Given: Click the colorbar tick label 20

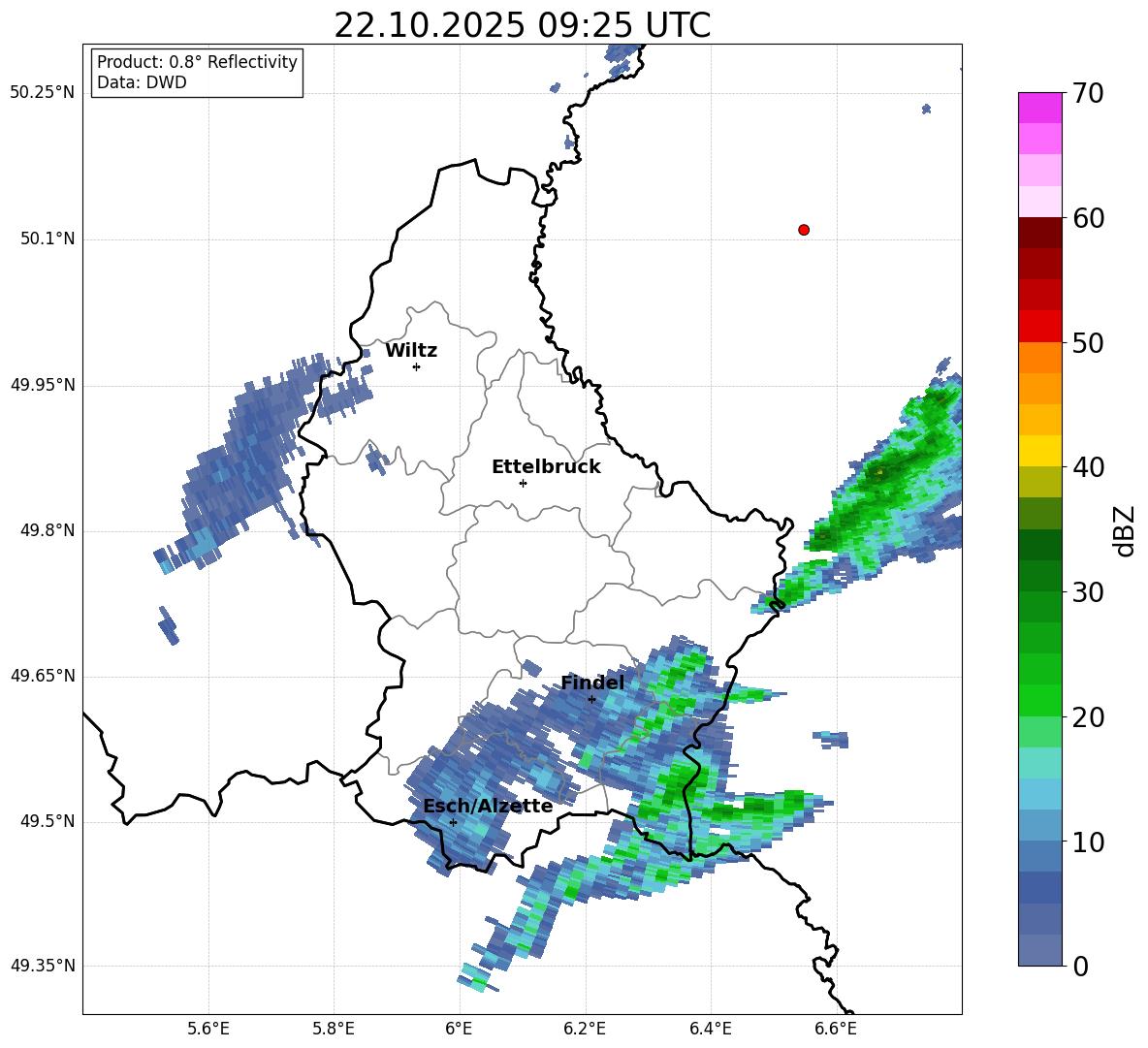Looking at the screenshot, I should 1088,718.
